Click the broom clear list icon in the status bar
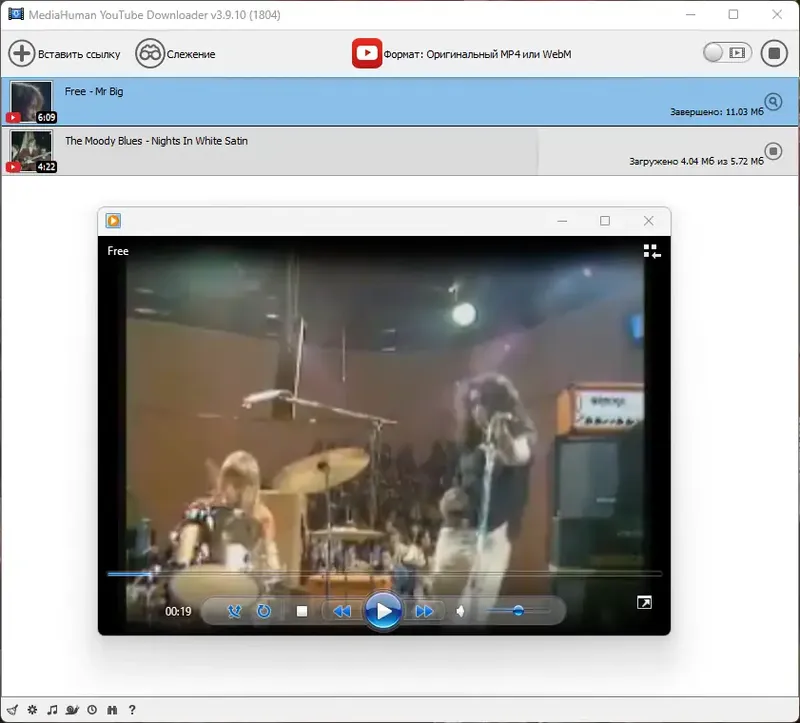Image resolution: width=800 pixels, height=723 pixels. 12,710
